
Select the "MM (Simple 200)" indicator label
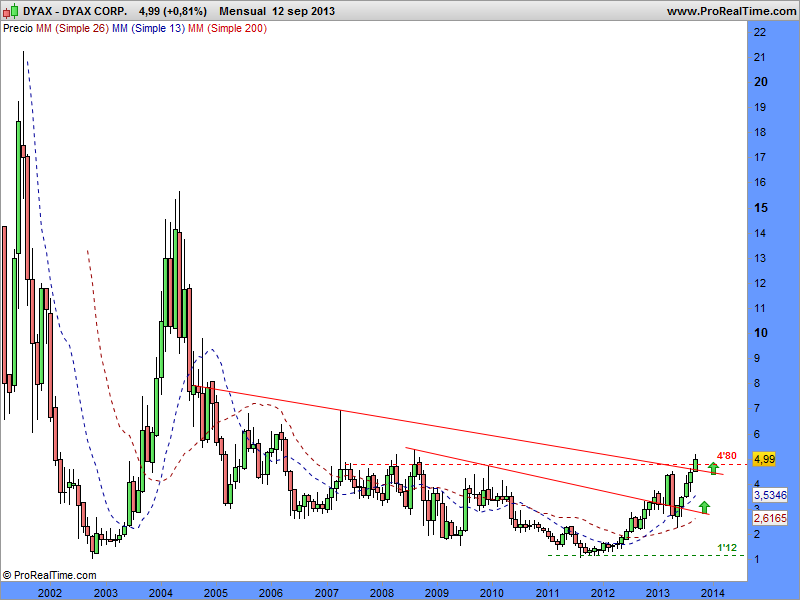click(x=228, y=29)
